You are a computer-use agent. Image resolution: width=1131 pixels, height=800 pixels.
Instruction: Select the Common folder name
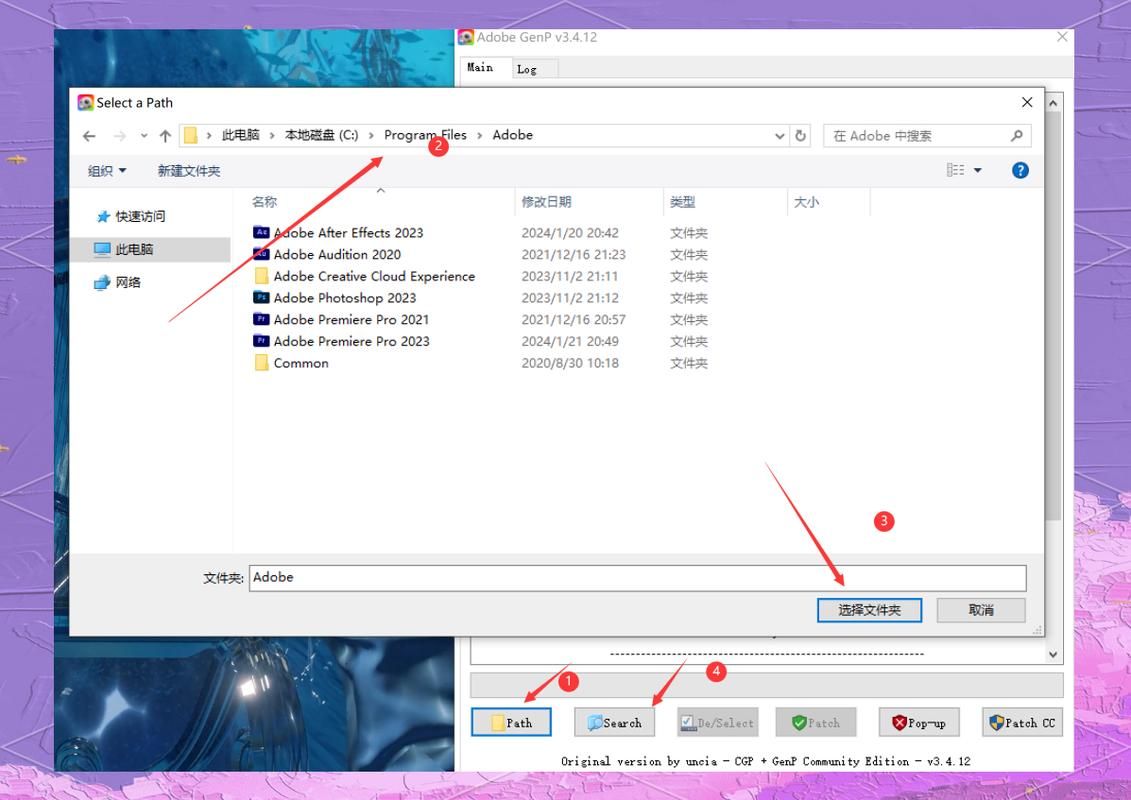[301, 363]
